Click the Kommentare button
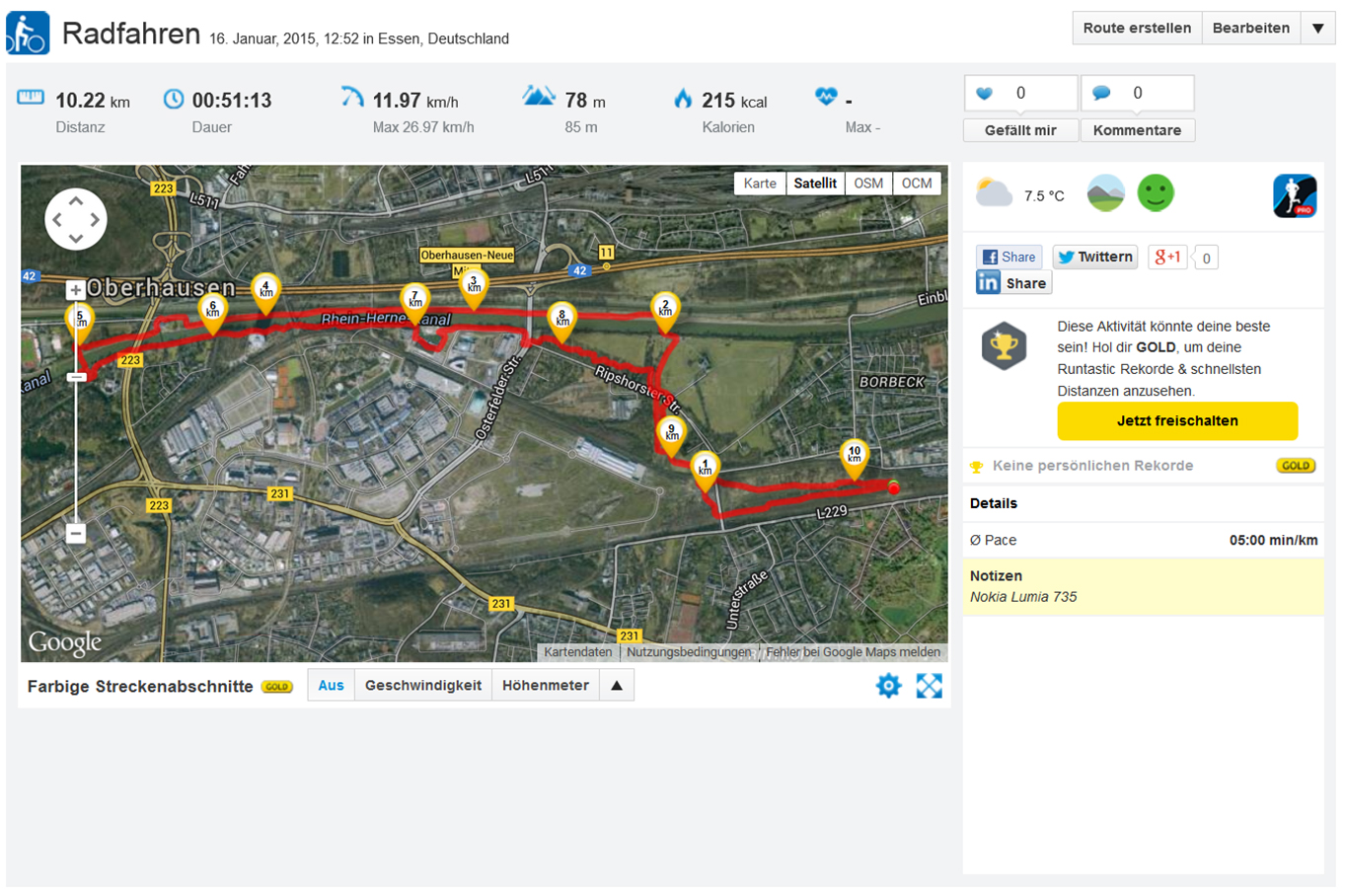1345x896 pixels. (x=1137, y=130)
